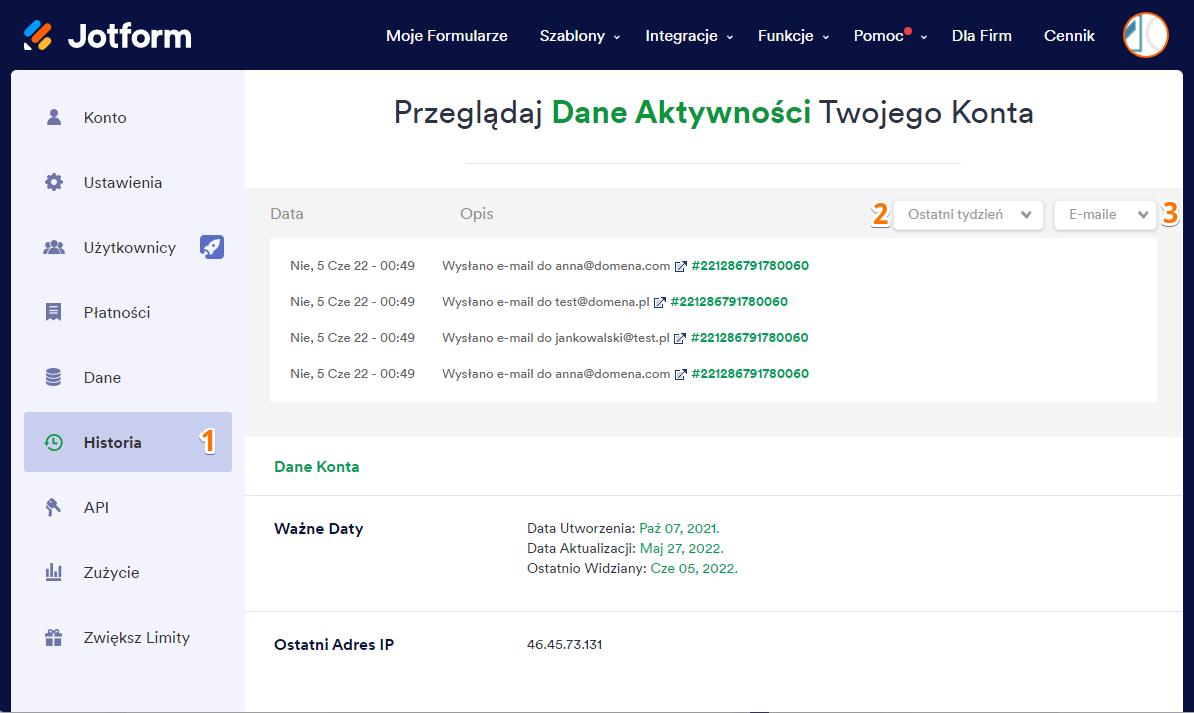Select the Konto person icon in sidebar
1194x713 pixels.
pyautogui.click(x=52, y=117)
